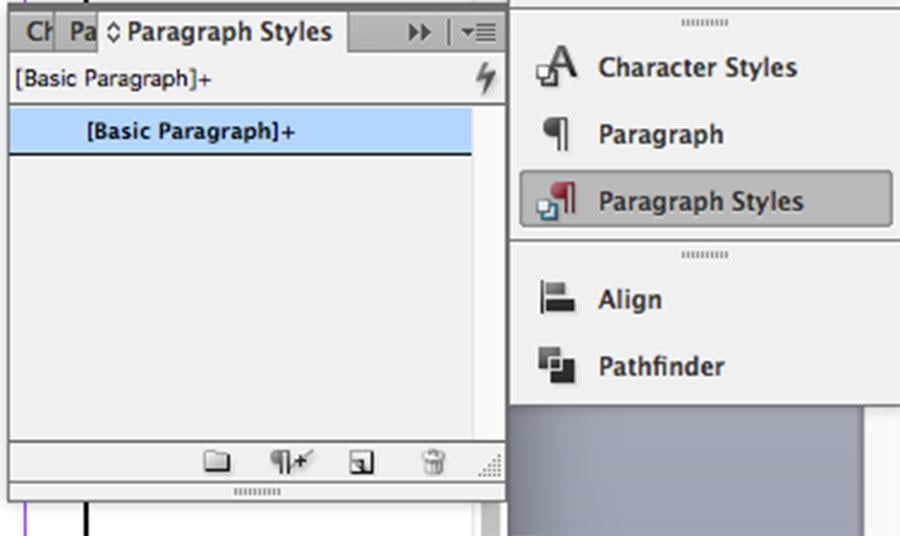This screenshot has height=536, width=900.
Task: Click the gripper bar above Character Styles
Action: coord(705,22)
